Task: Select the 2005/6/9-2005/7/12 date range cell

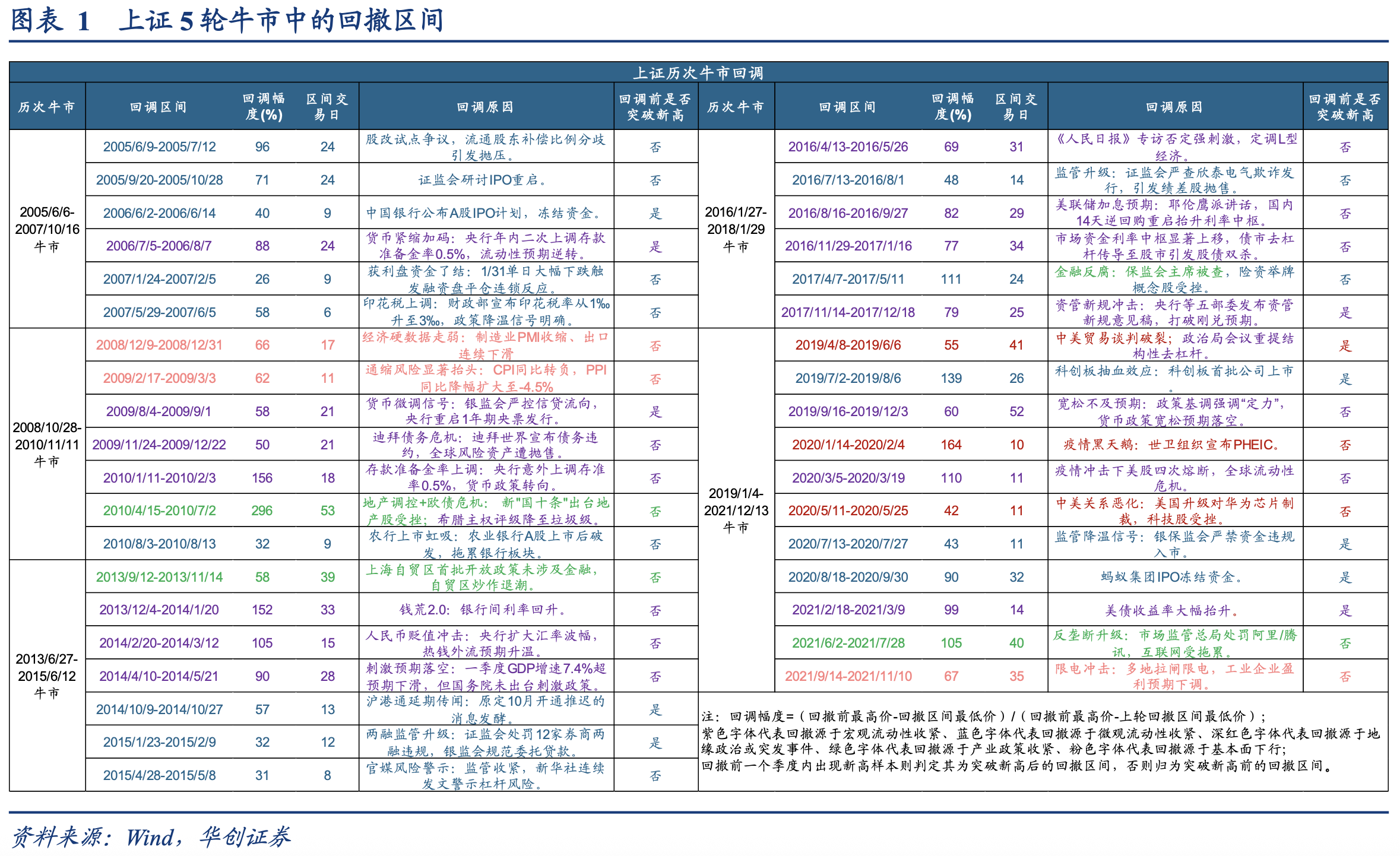Action: pyautogui.click(x=159, y=147)
